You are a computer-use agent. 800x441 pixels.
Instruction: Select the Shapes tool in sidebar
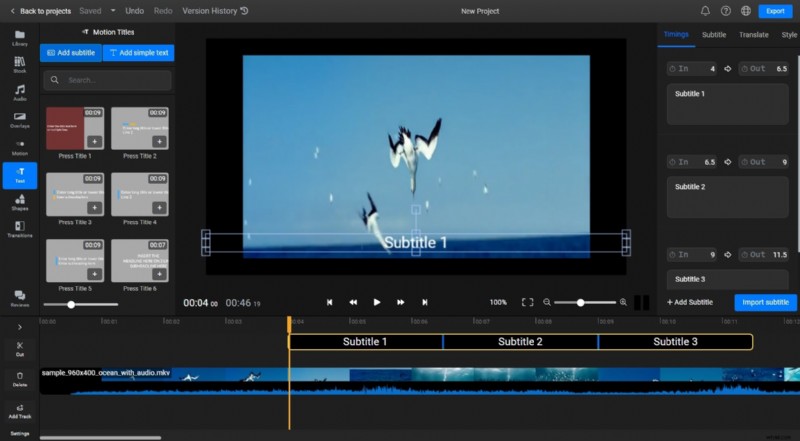click(x=19, y=202)
